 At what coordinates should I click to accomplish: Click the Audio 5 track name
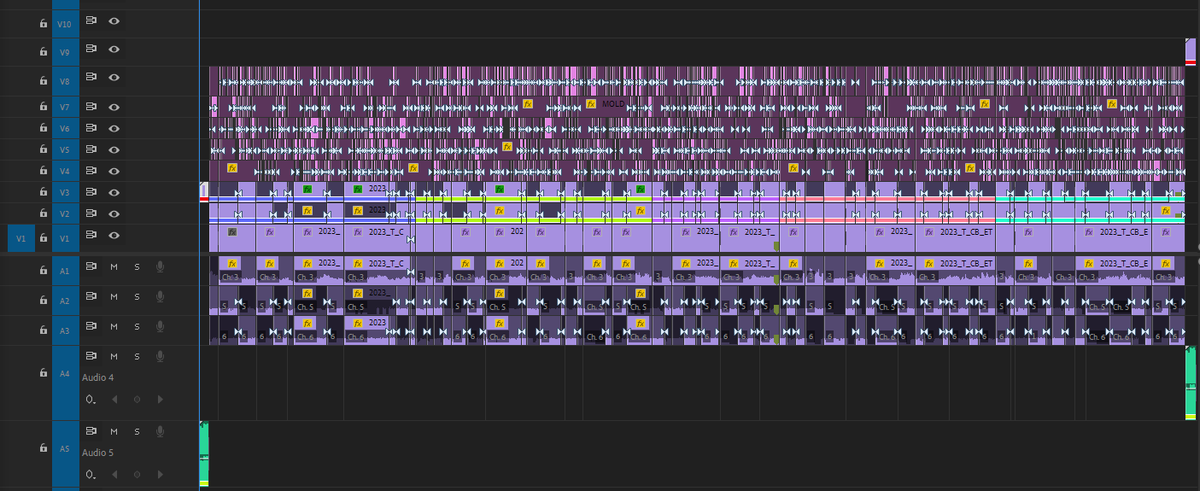click(x=98, y=454)
